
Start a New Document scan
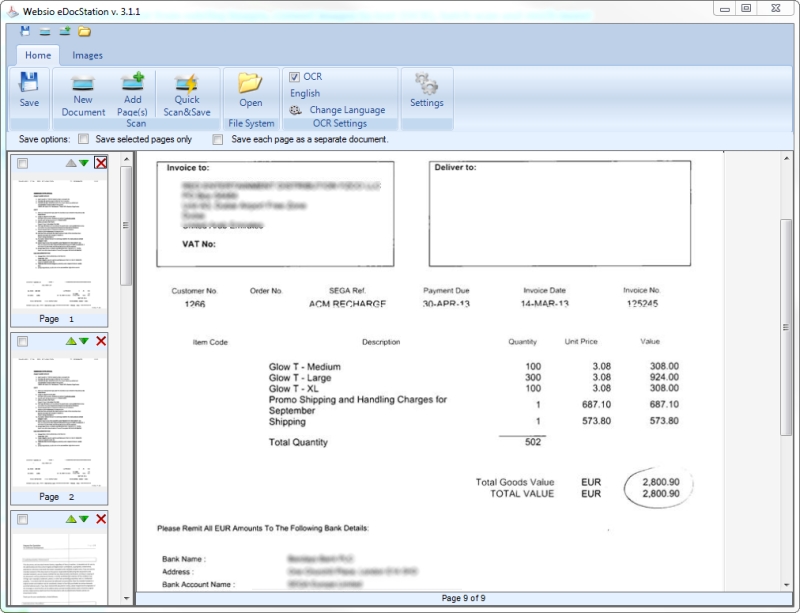[83, 95]
